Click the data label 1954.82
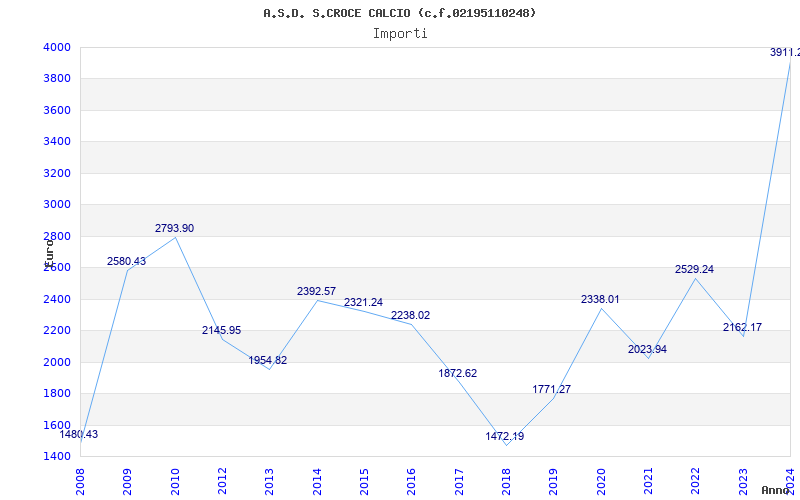The height and width of the screenshot is (500, 800). (268, 361)
